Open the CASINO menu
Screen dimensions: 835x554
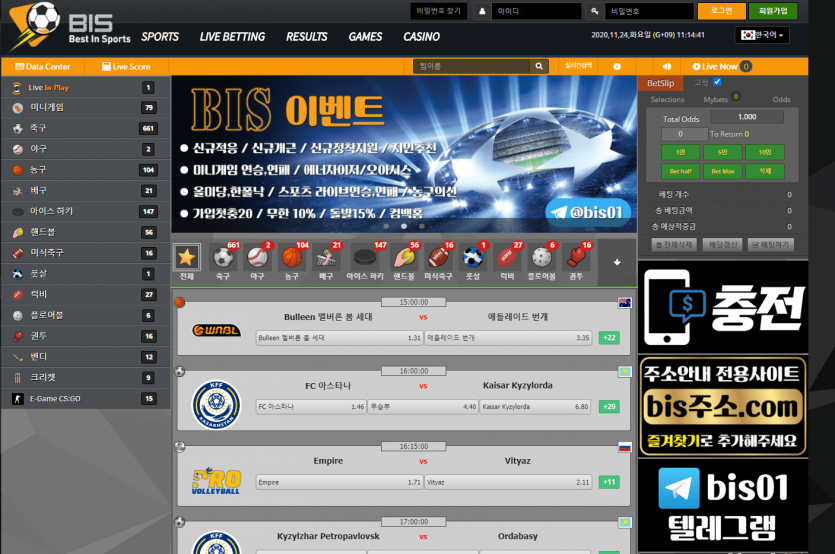point(421,37)
